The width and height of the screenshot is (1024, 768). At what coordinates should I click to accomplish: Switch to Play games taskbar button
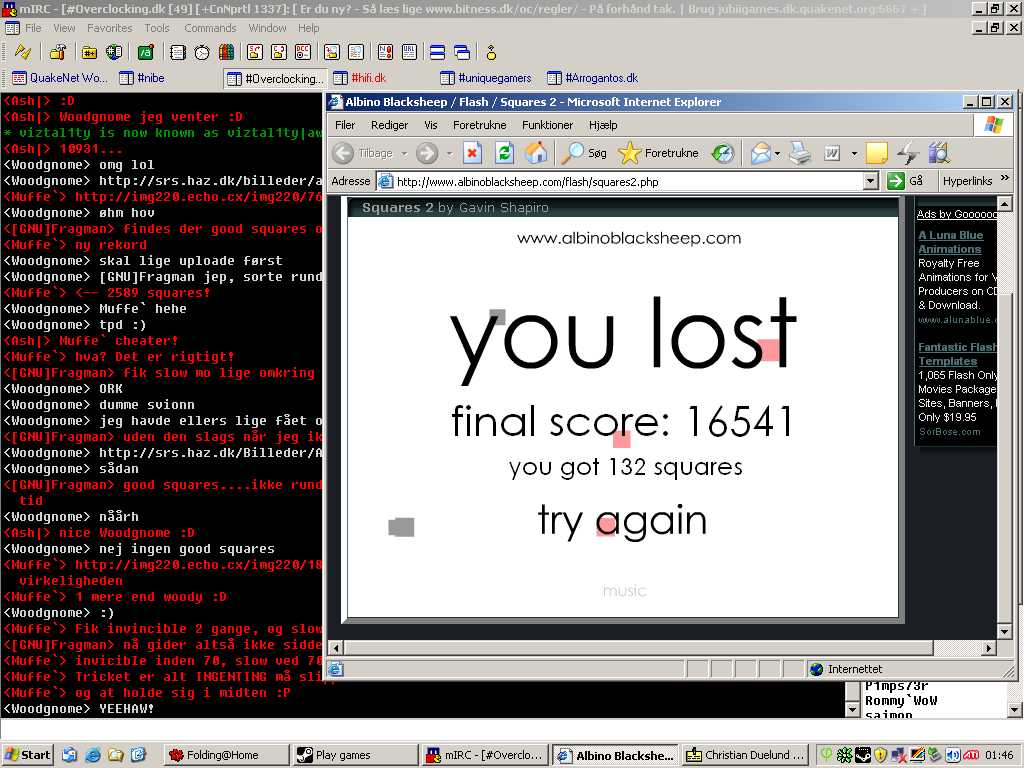coord(354,755)
